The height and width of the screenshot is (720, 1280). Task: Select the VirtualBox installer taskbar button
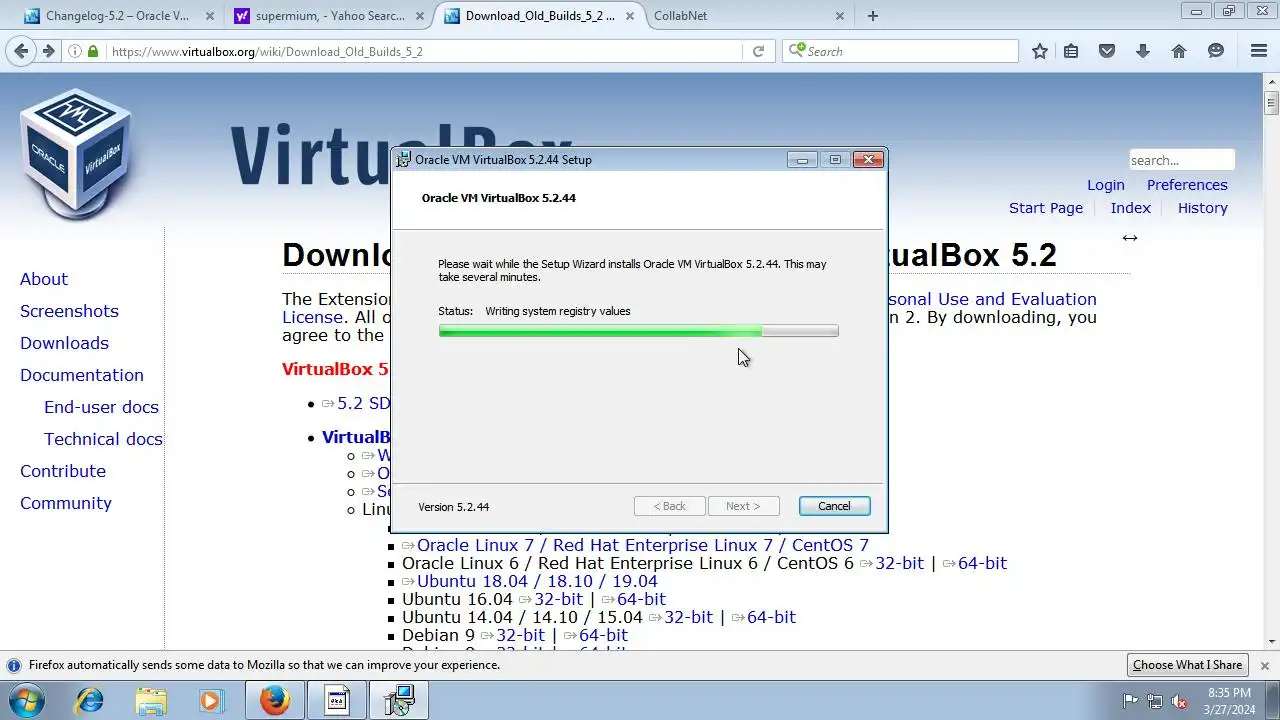(399, 700)
